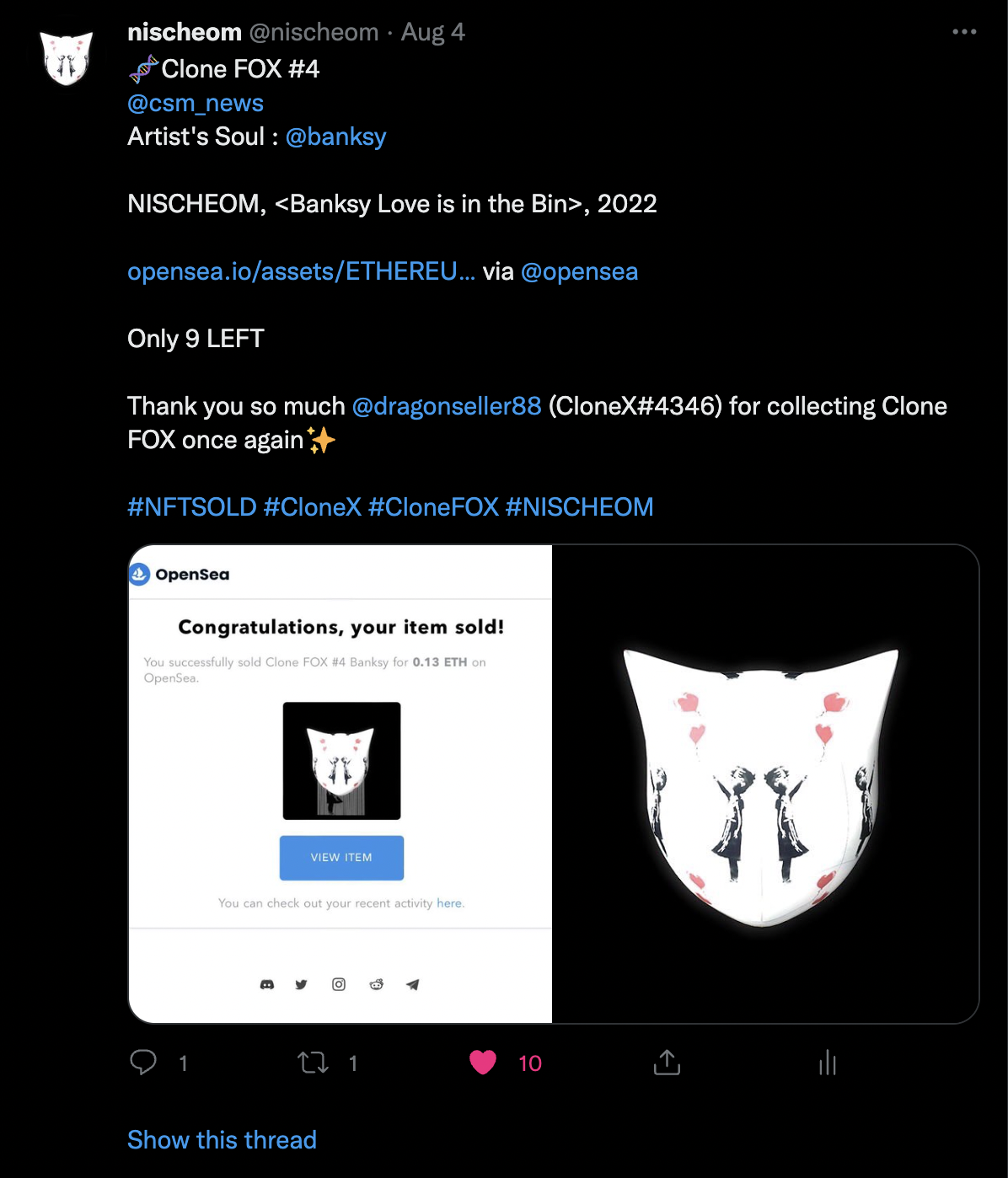Click the Discord icon in the email footer
Viewport: 1008px width, 1178px height.
click(x=267, y=984)
